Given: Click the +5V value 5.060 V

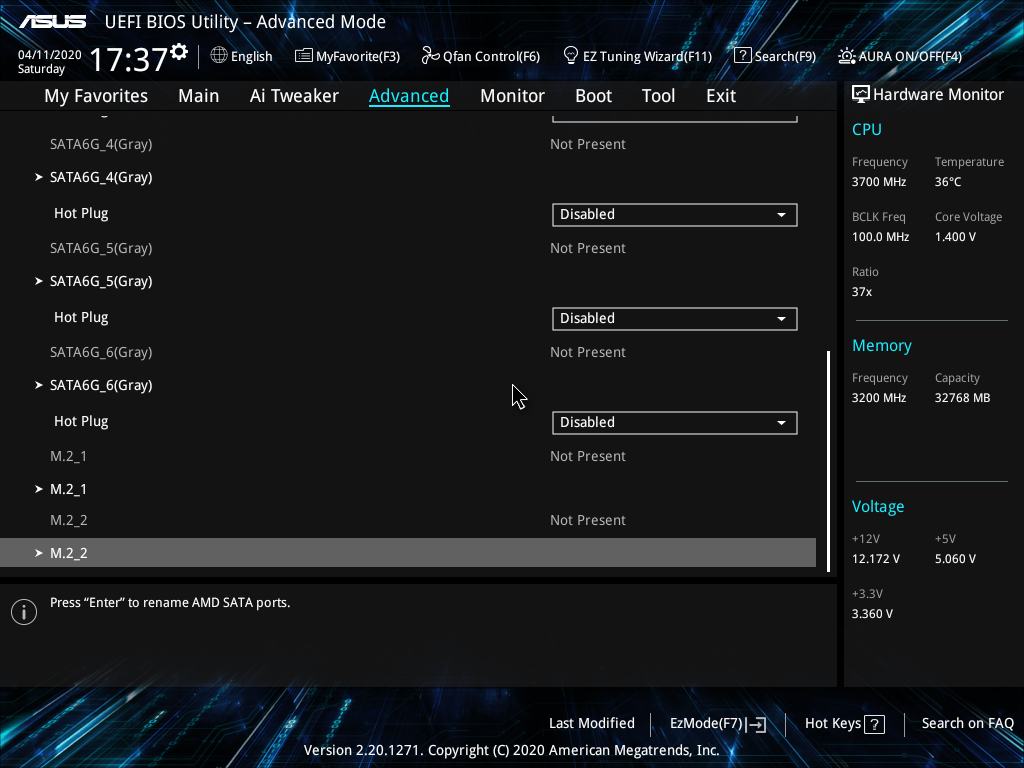Looking at the screenshot, I should click(955, 559).
